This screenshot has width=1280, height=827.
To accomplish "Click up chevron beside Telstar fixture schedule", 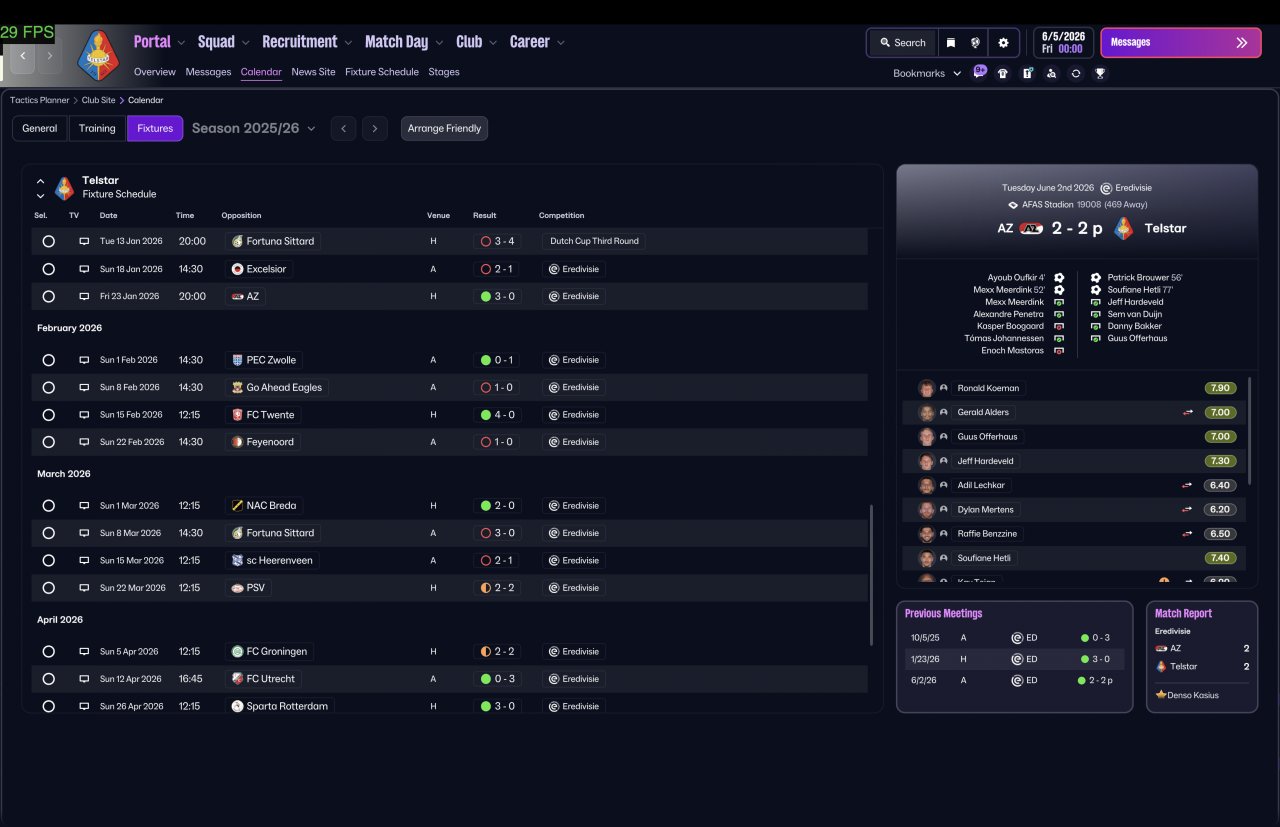I will (x=40, y=181).
